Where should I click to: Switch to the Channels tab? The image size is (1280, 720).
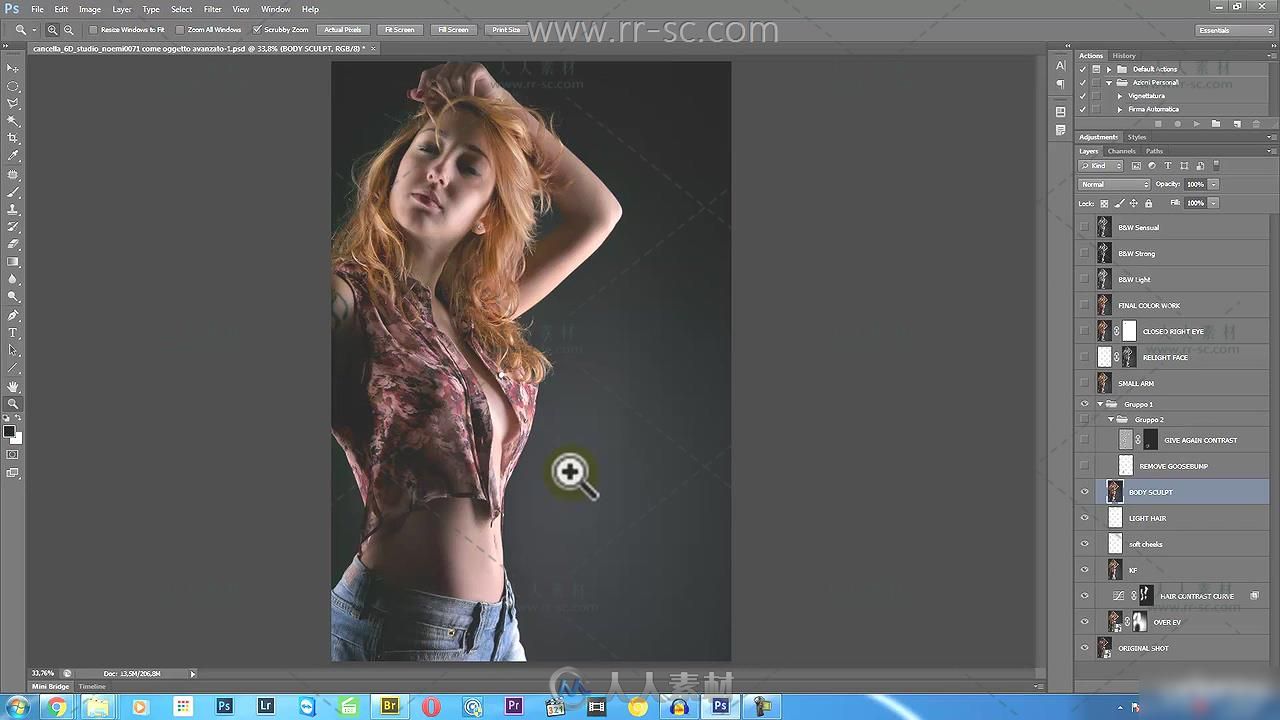(1121, 151)
